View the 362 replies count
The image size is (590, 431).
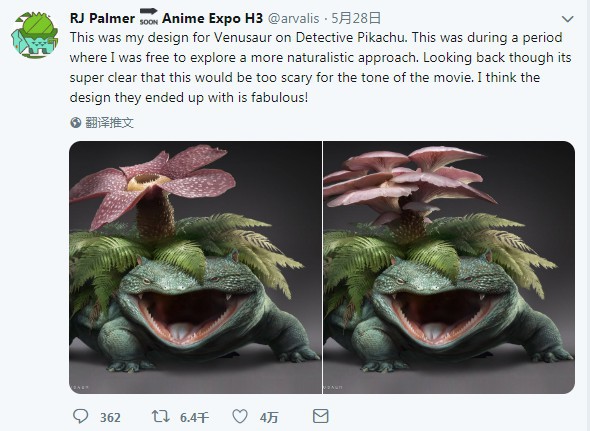(110, 417)
